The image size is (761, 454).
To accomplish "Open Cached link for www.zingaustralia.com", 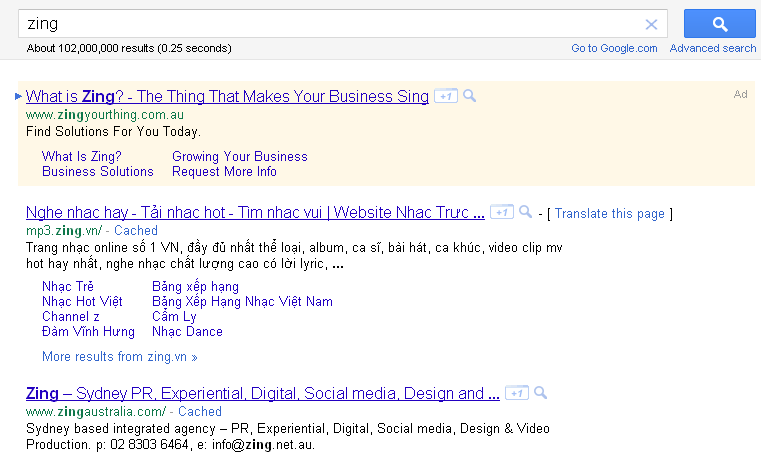I will (x=200, y=411).
